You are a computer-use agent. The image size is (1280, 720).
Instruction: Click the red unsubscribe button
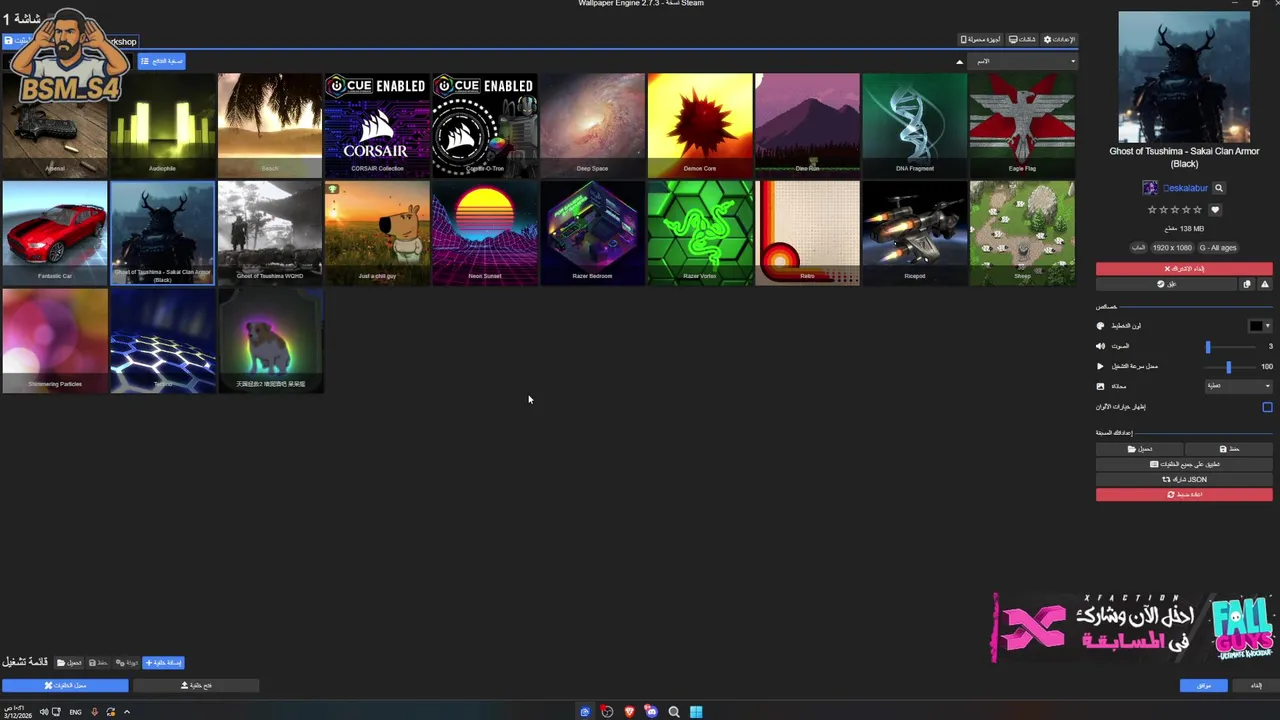pyautogui.click(x=1184, y=269)
